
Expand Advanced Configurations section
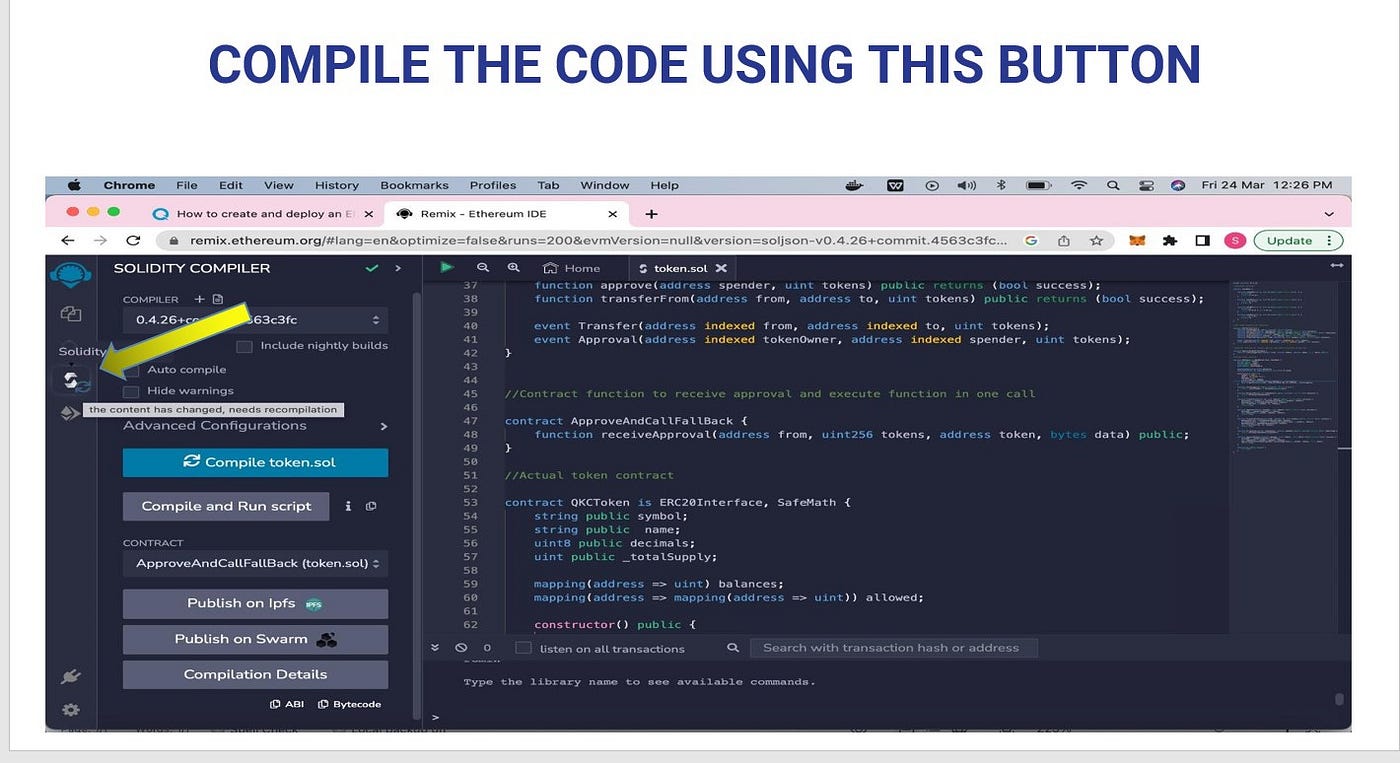[255, 426]
